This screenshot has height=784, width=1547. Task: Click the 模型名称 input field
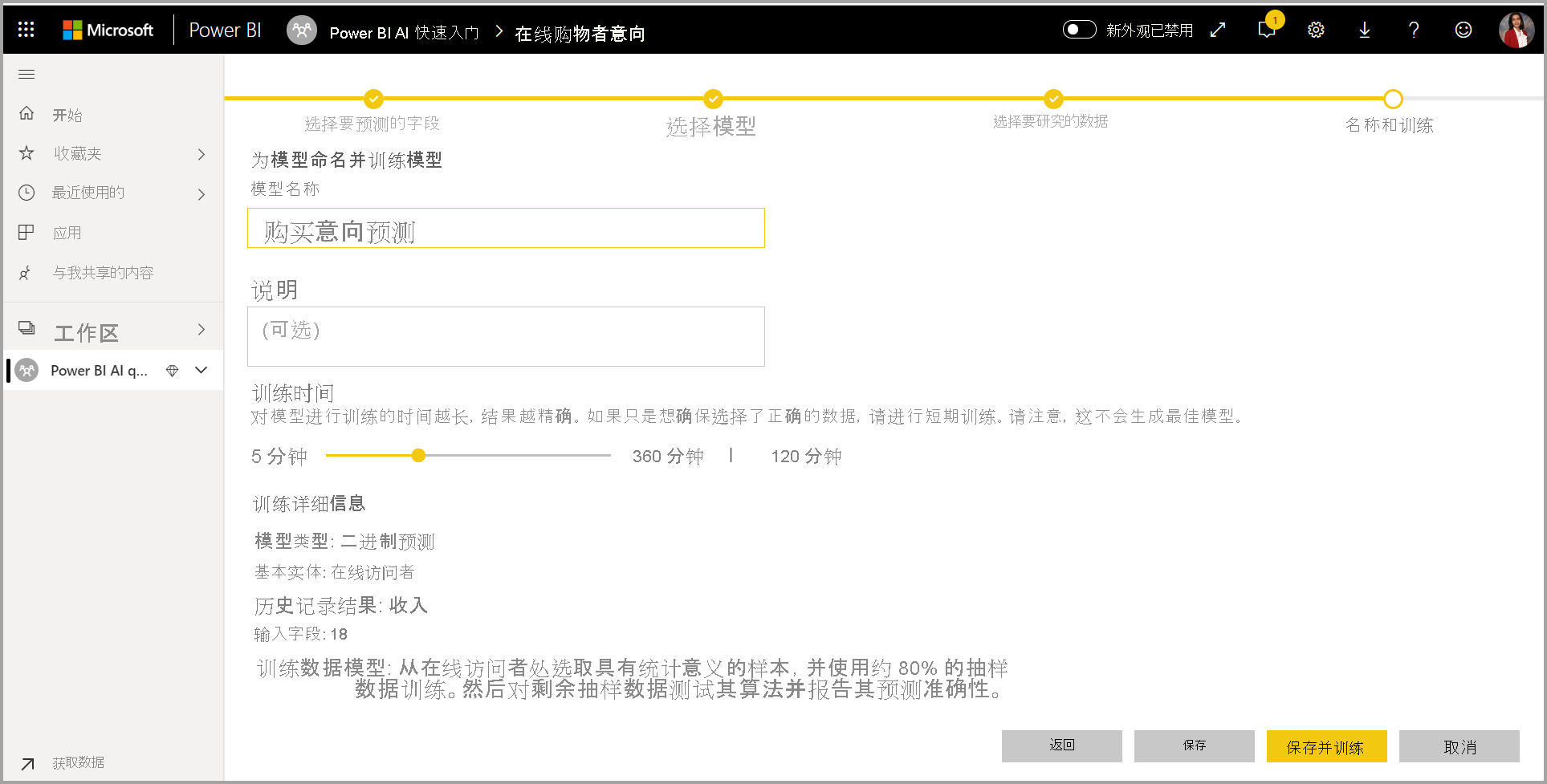[506, 228]
